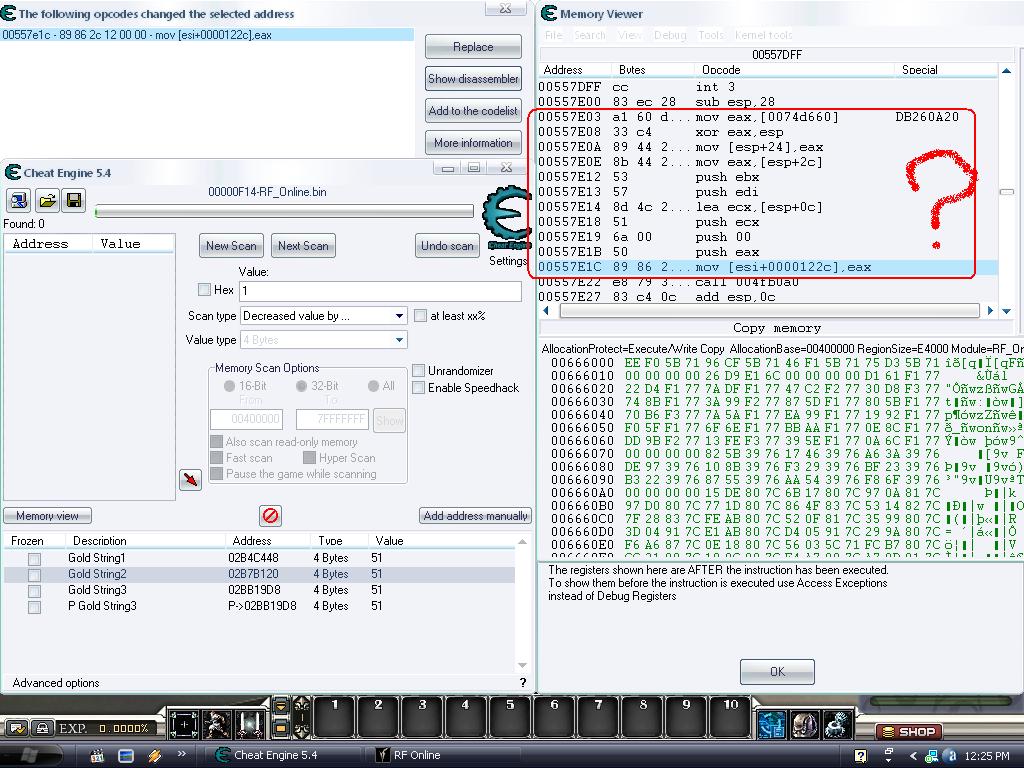This screenshot has width=1024, height=768.
Task: Click the show desktop quick launch icon
Action: [125, 756]
